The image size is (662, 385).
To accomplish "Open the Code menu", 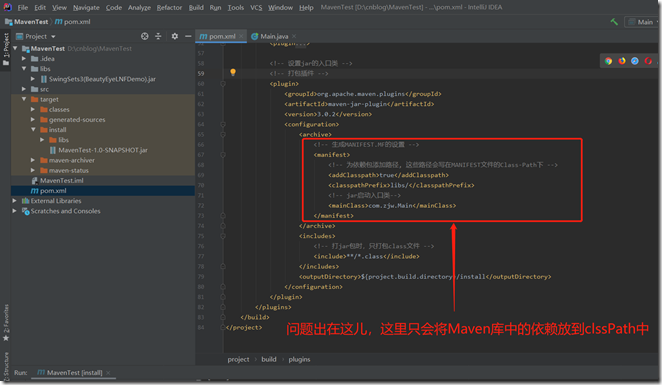I will [114, 8].
